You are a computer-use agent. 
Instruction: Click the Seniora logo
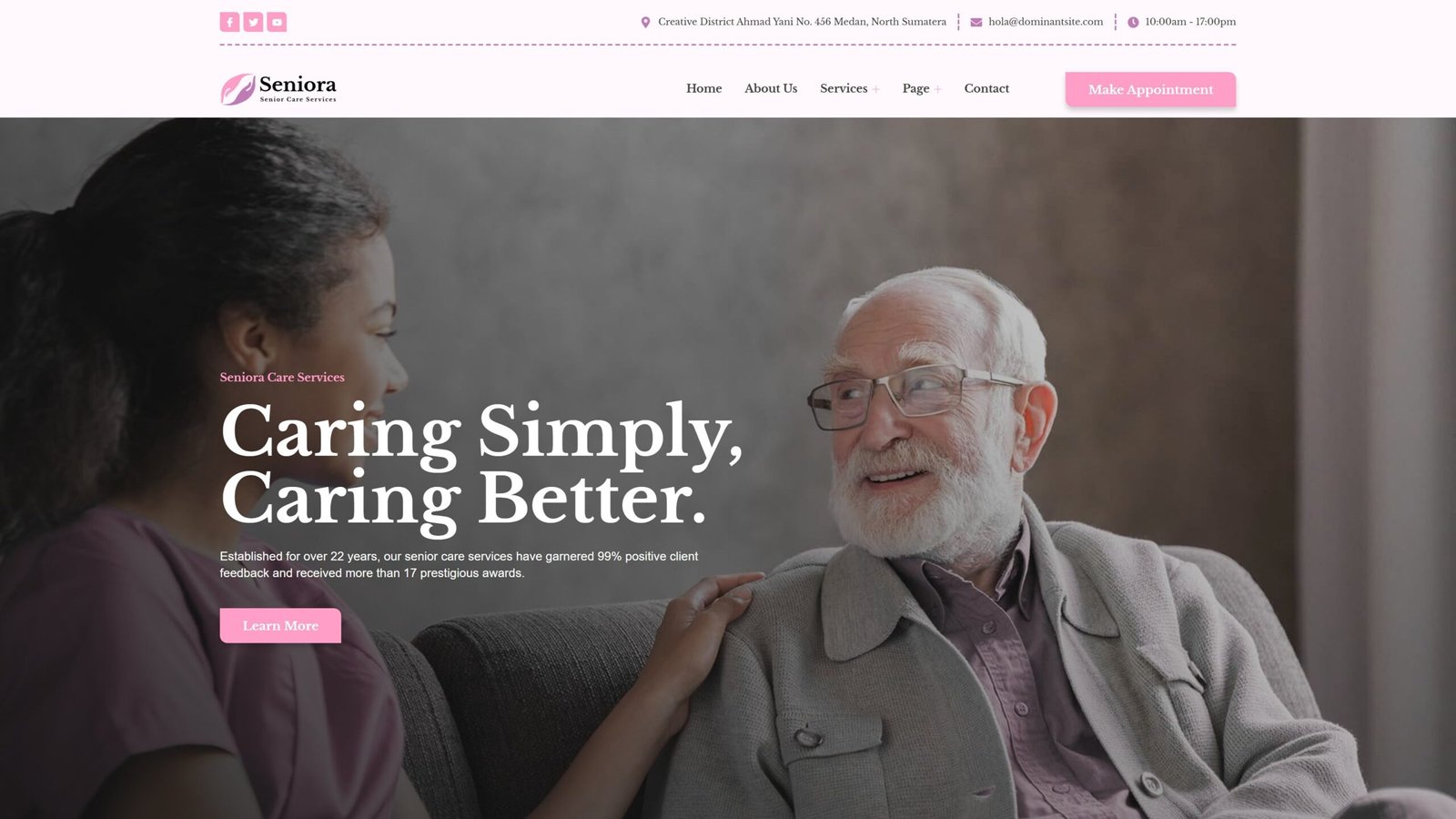click(278, 88)
